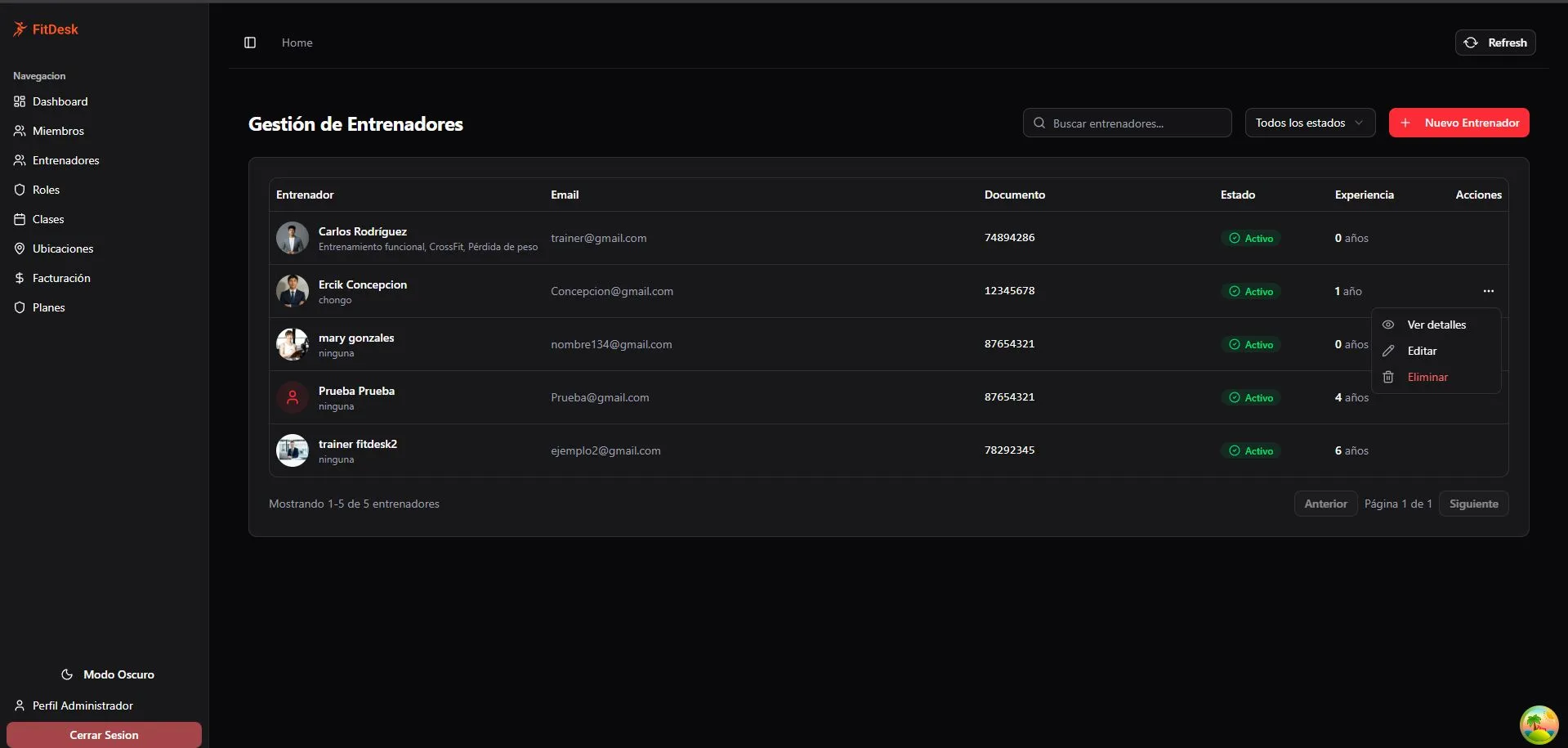Viewport: 1568px width, 748px height.
Task: Go to Miembros in the sidebar
Action: click(x=58, y=131)
